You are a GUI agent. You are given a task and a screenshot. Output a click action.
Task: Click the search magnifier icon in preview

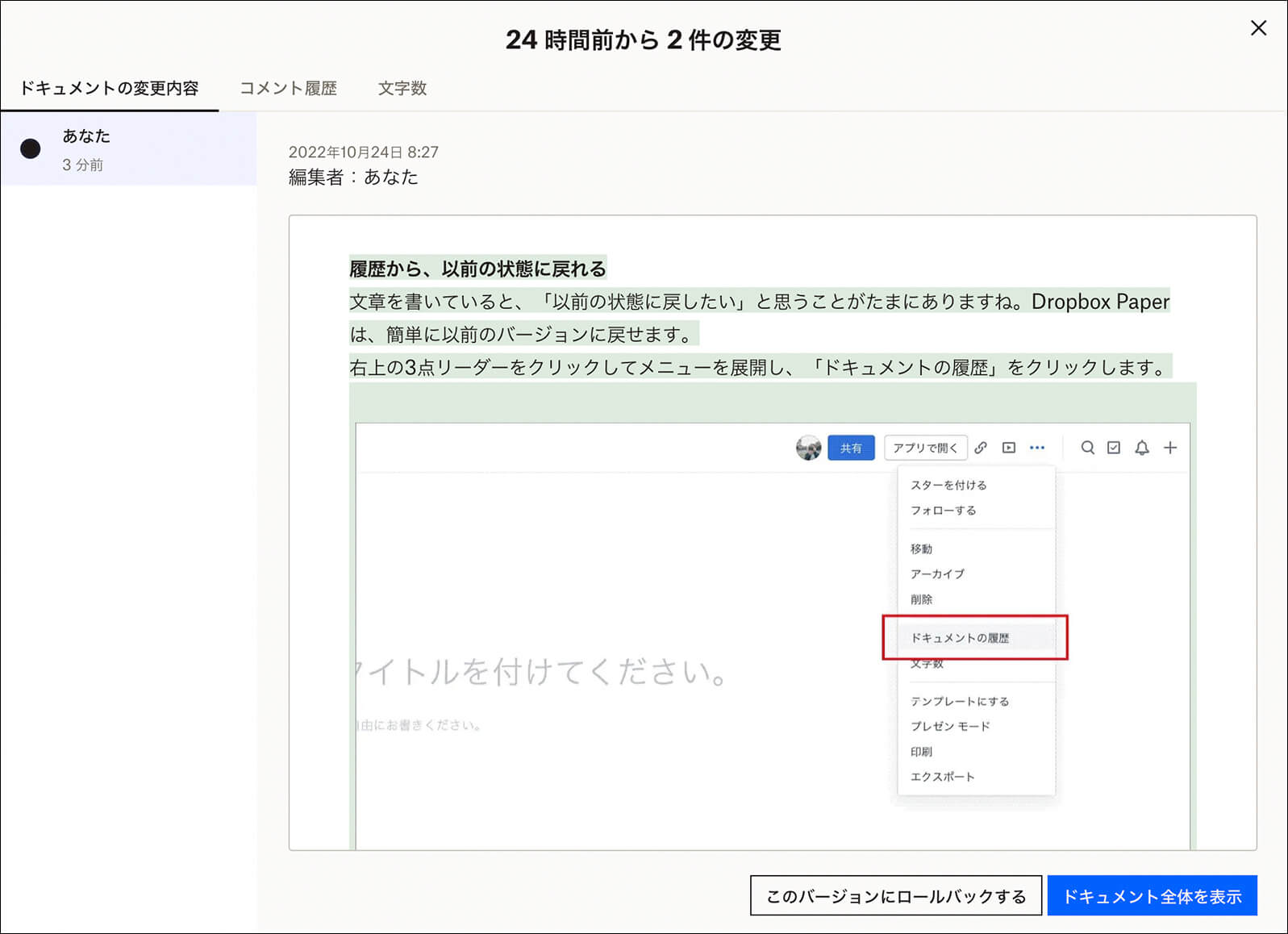[x=1087, y=448]
